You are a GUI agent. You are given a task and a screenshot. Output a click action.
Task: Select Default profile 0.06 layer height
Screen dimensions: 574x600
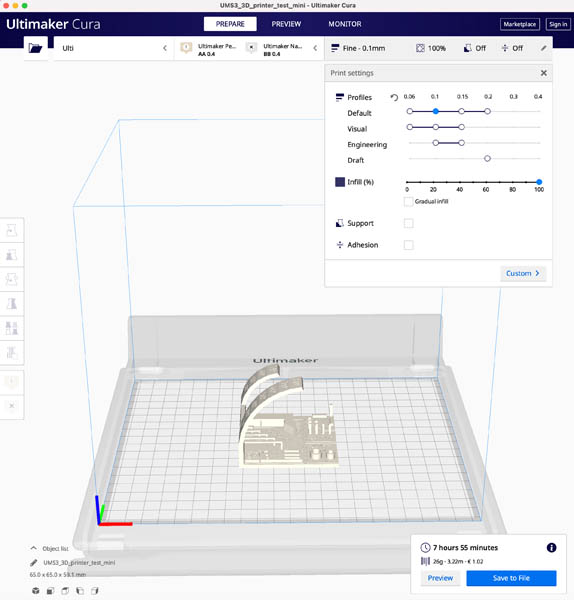pyautogui.click(x=410, y=111)
